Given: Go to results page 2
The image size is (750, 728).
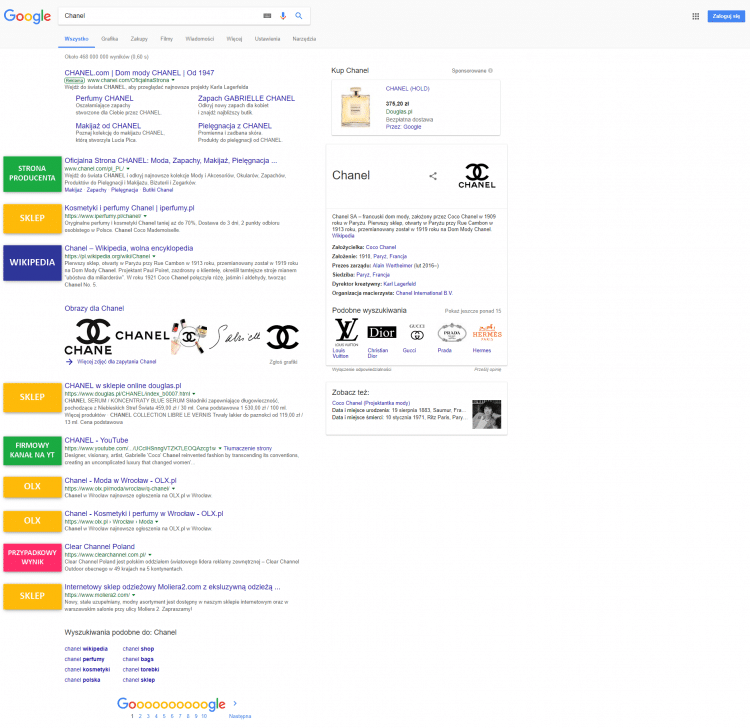Looking at the screenshot, I should point(140,716).
